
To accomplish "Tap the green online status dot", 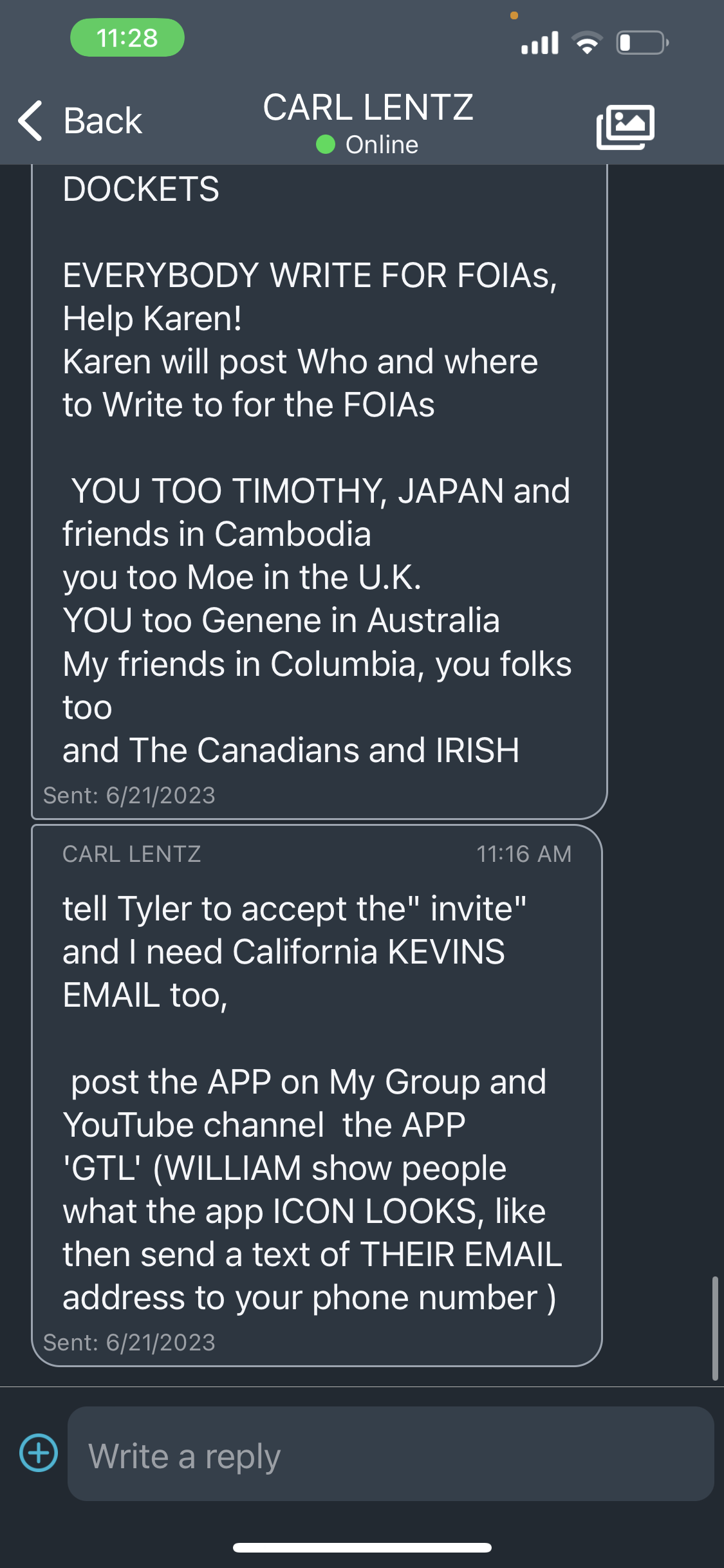I will pos(326,144).
